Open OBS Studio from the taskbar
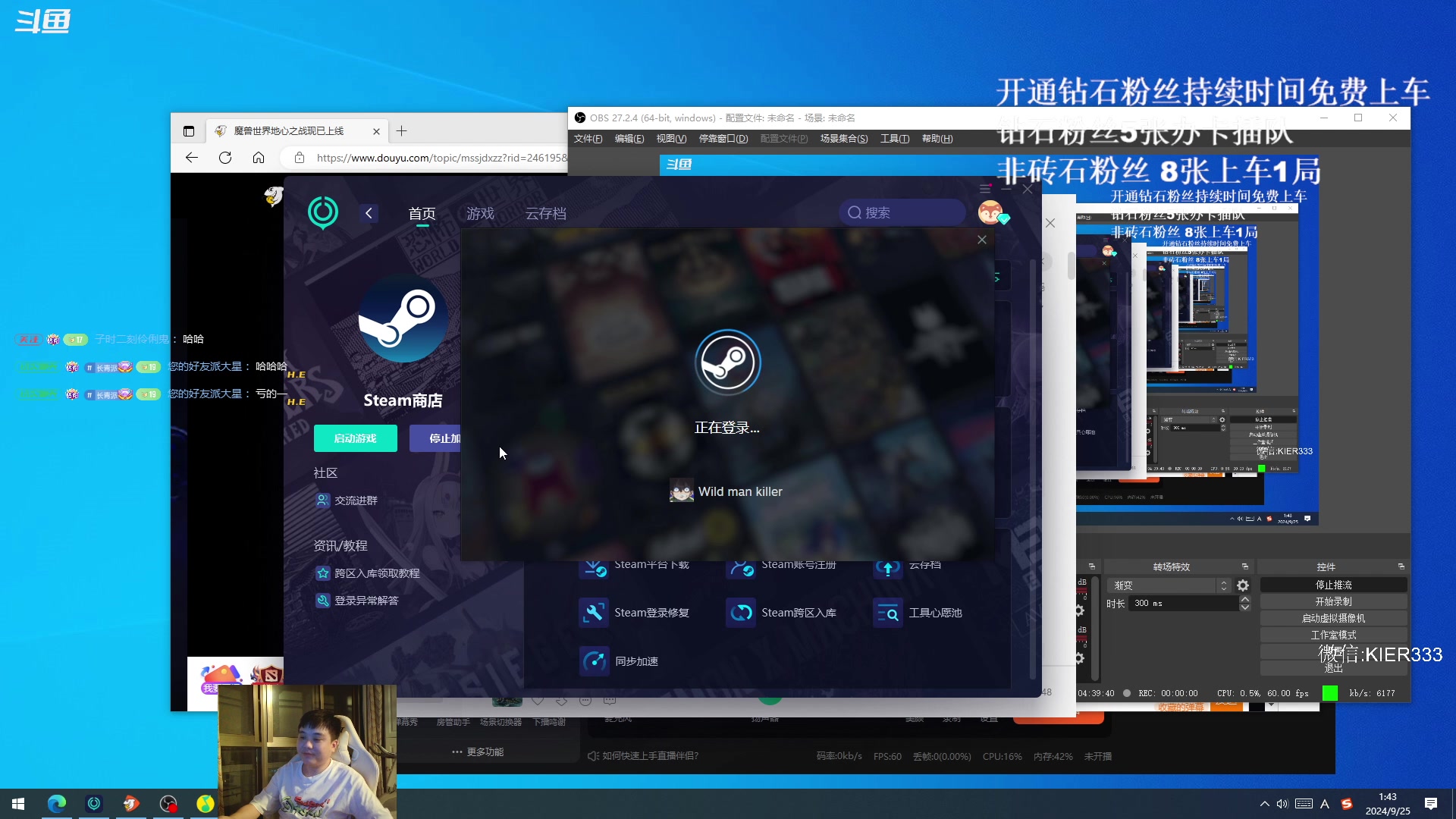The width and height of the screenshot is (1456, 819). pyautogui.click(x=168, y=804)
